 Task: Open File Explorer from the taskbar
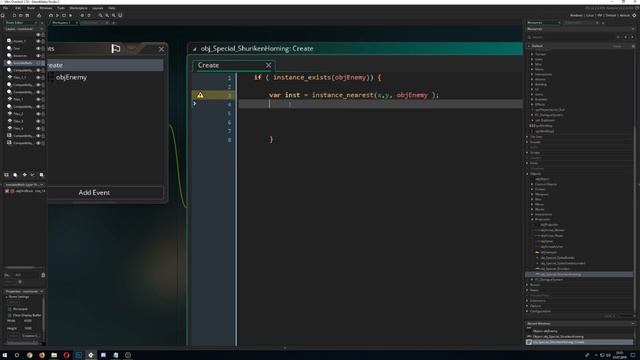click(x=54, y=355)
